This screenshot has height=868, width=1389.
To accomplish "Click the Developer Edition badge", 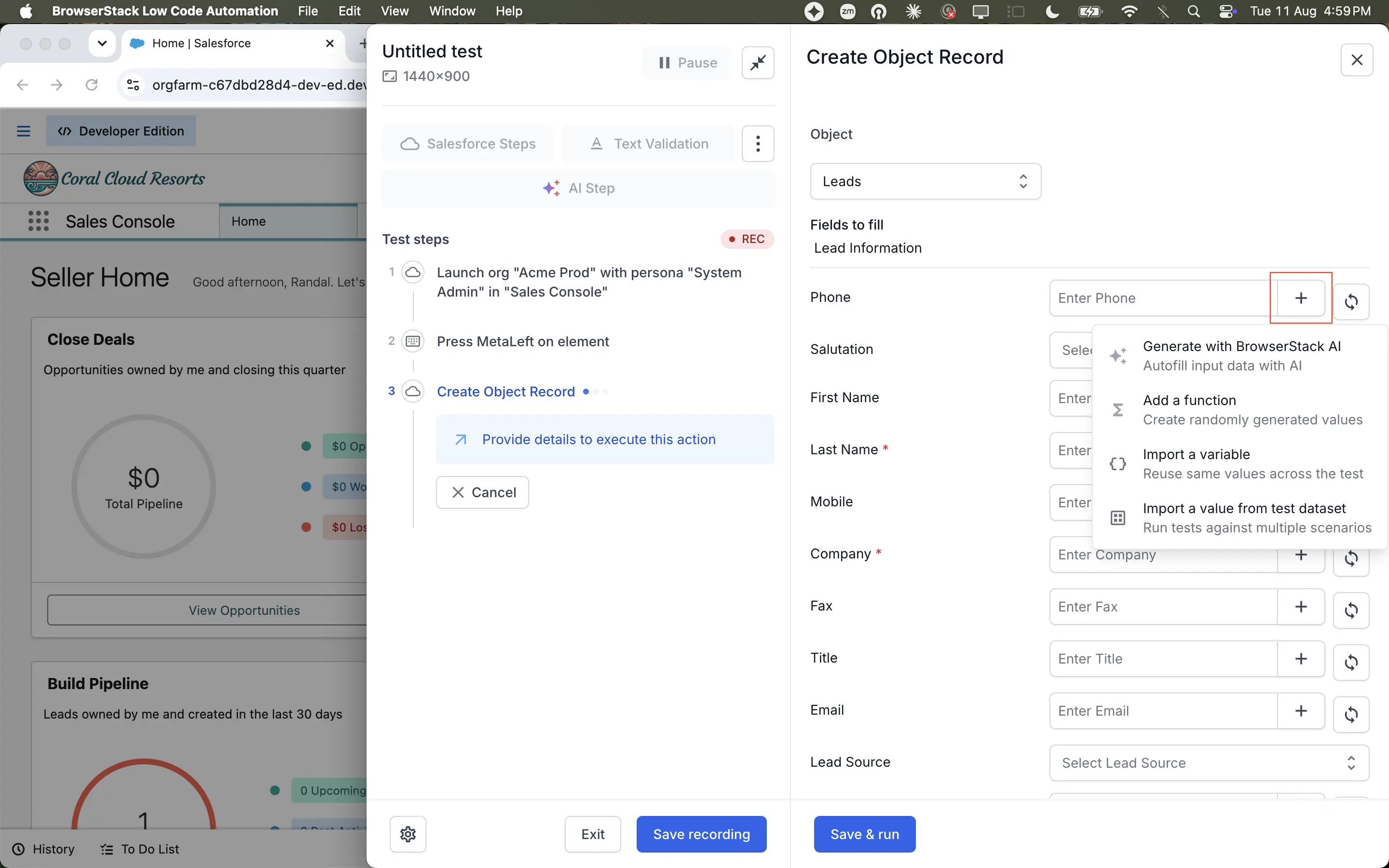I will [x=121, y=131].
